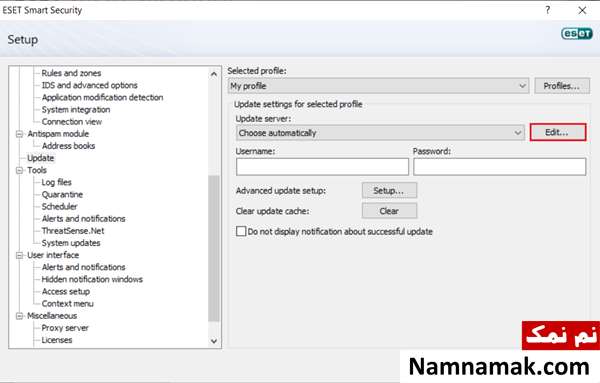The width and height of the screenshot is (600, 383).
Task: Click the ESET logo icon
Action: (x=577, y=34)
